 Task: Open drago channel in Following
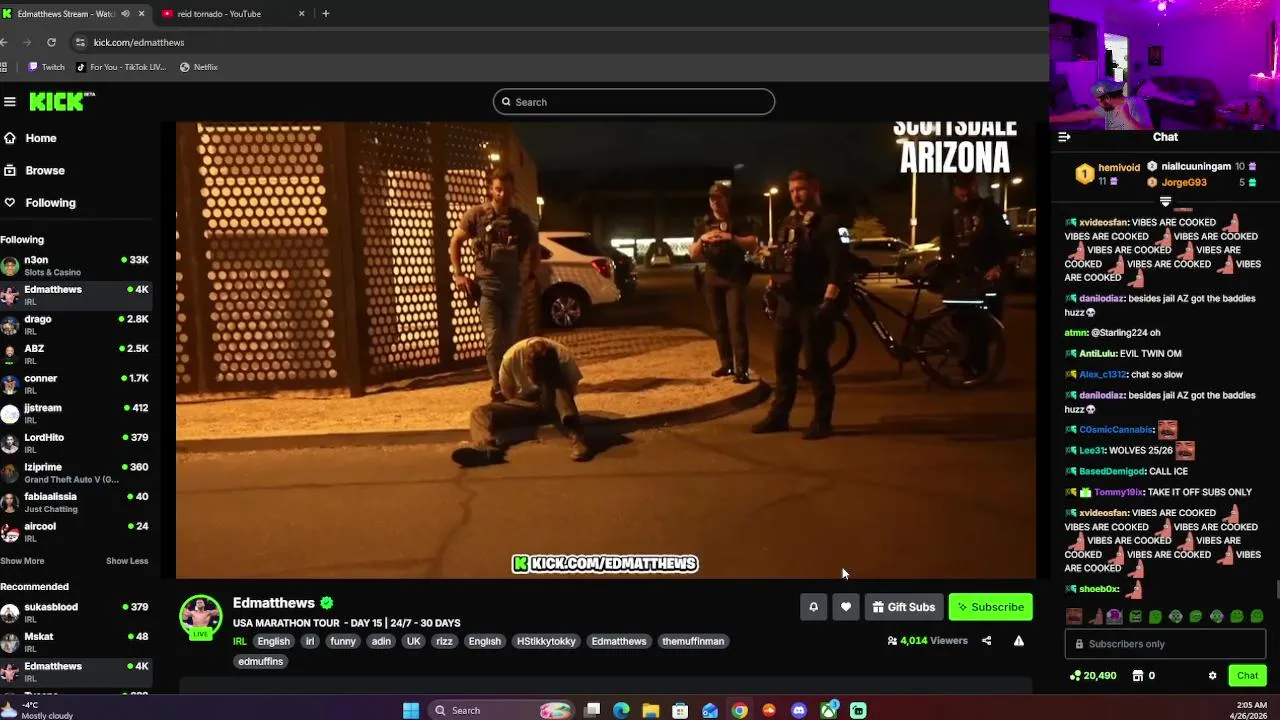pyautogui.click(x=76, y=324)
